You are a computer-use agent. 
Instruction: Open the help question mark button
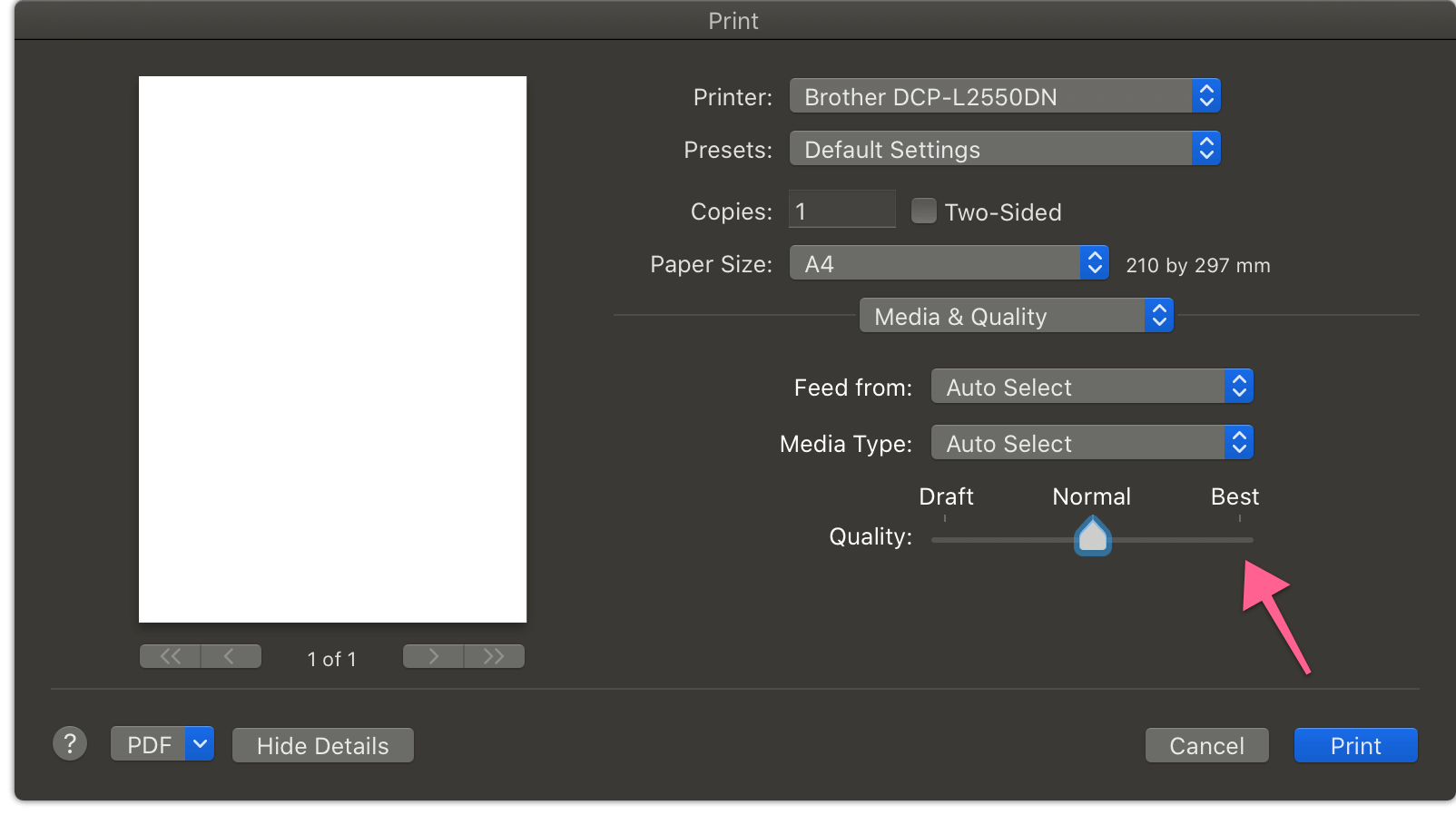pyautogui.click(x=70, y=743)
